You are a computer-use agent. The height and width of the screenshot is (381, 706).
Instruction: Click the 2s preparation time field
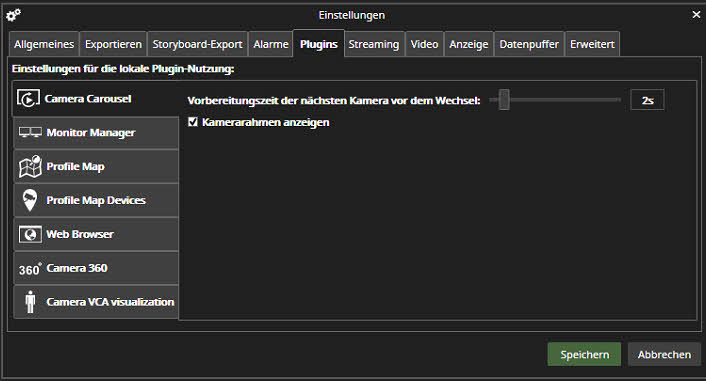(x=647, y=100)
